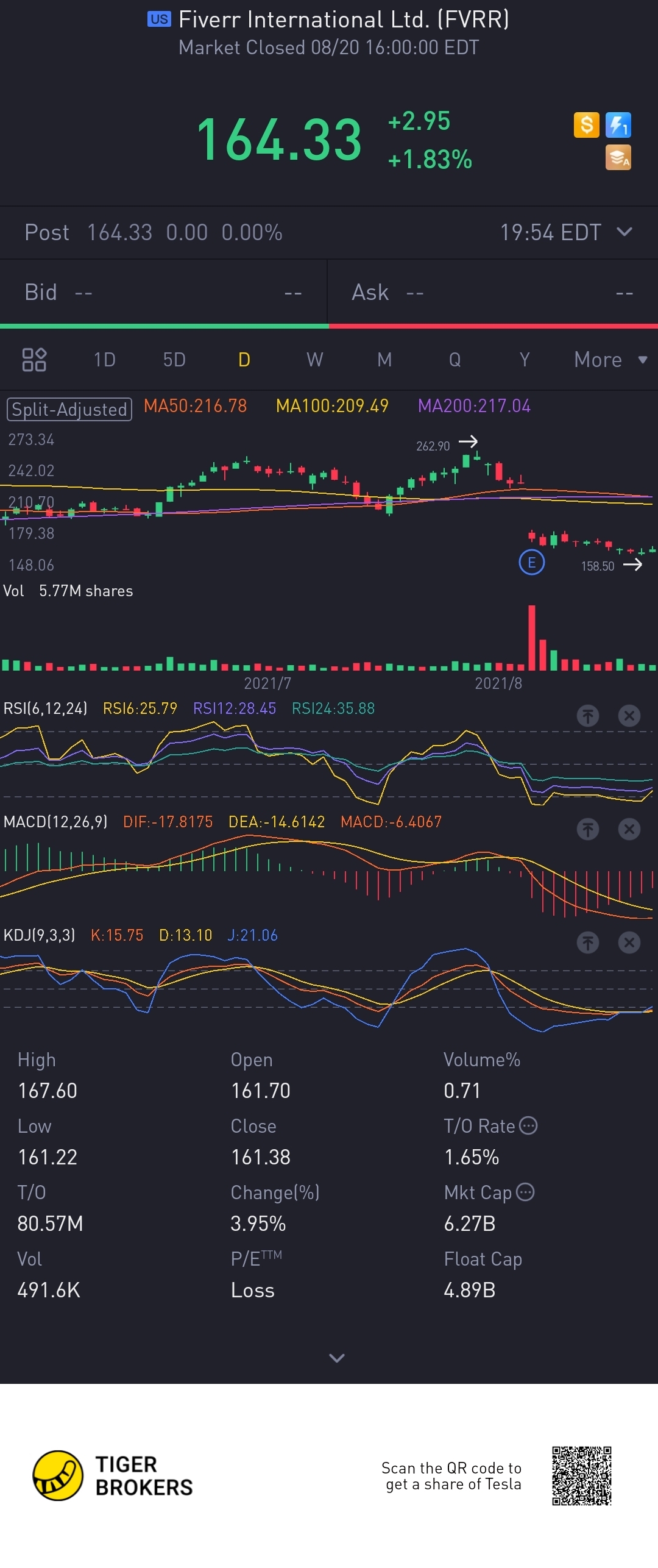Image resolution: width=658 pixels, height=1568 pixels.
Task: Tap the Bid quote panel
Action: coord(163,292)
